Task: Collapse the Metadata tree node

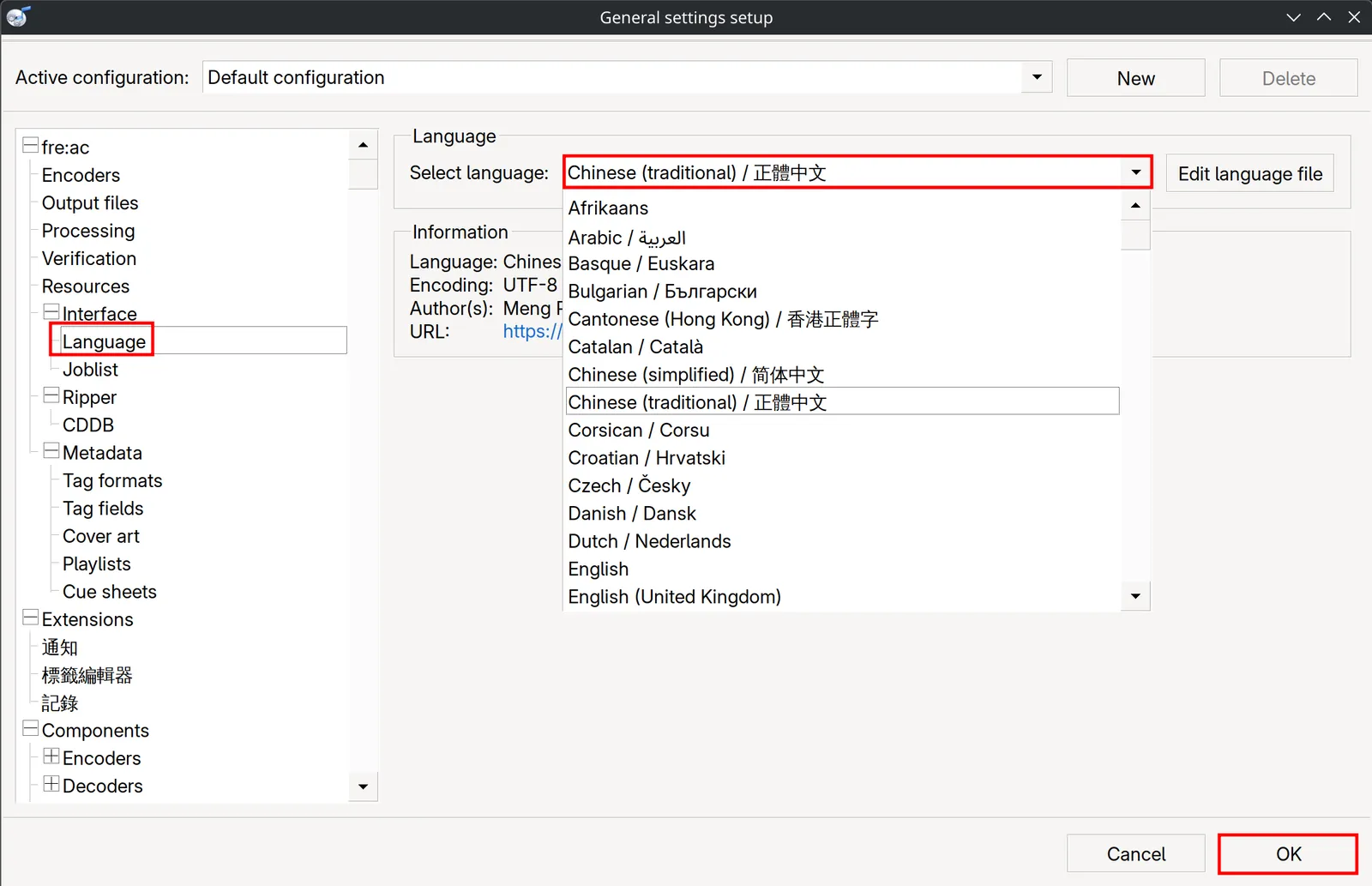Action: tap(51, 451)
